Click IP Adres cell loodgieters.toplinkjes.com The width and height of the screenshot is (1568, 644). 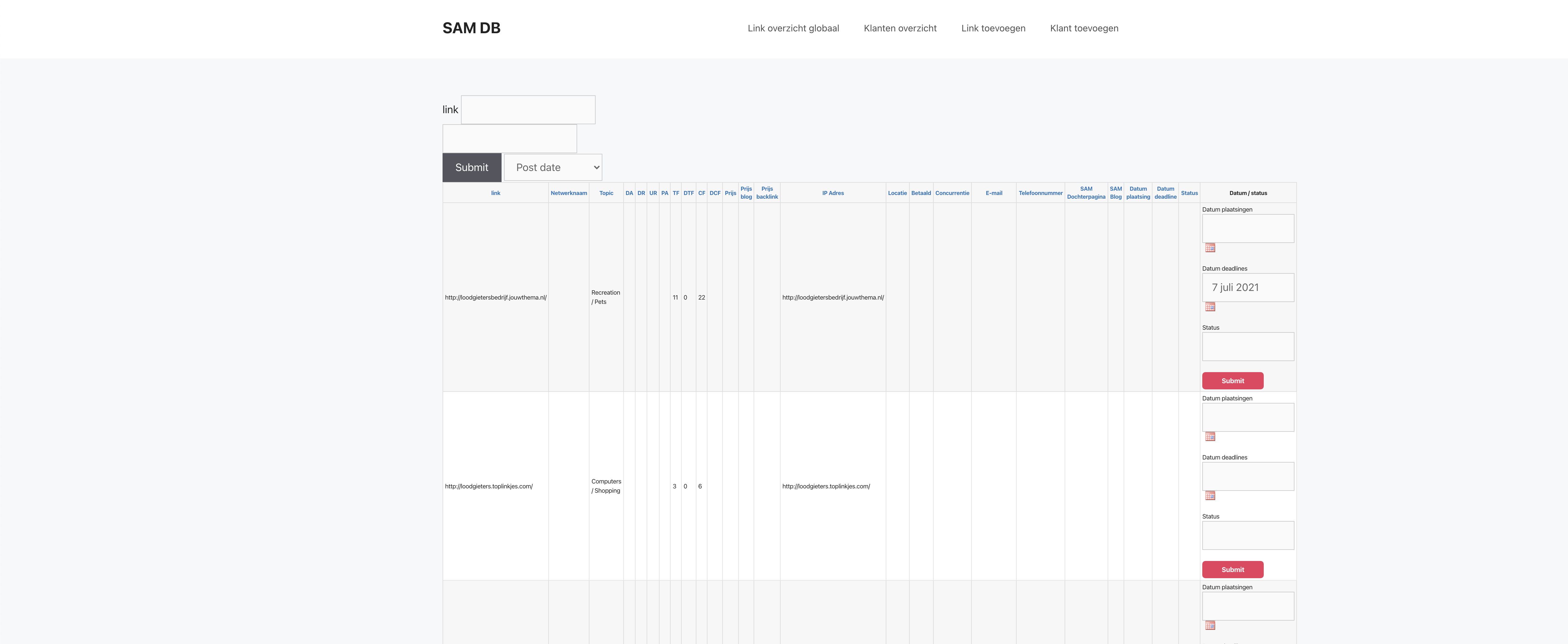(x=826, y=486)
